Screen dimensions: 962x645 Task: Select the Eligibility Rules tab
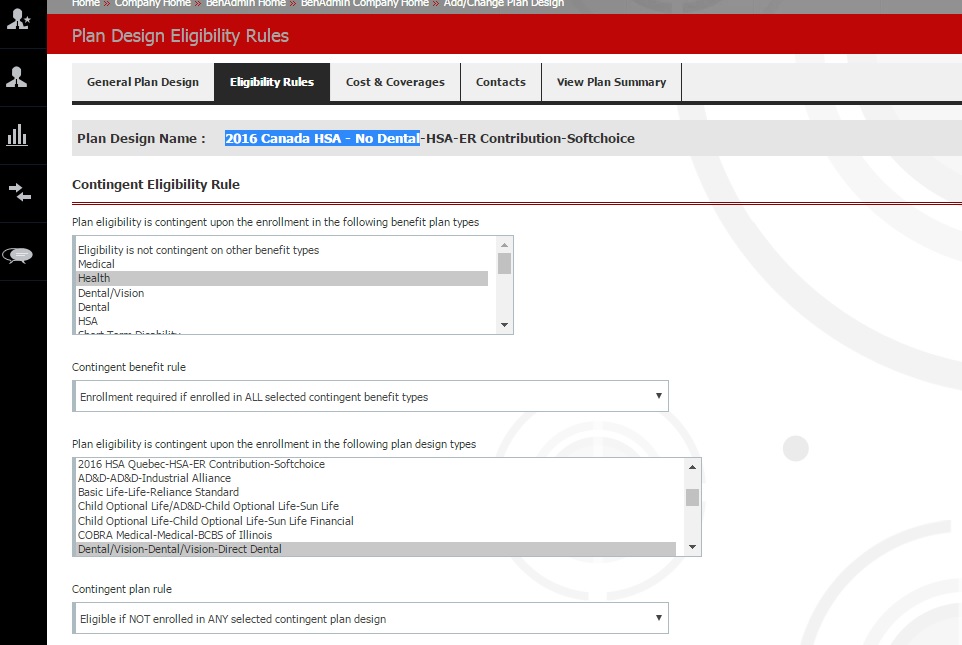272,82
